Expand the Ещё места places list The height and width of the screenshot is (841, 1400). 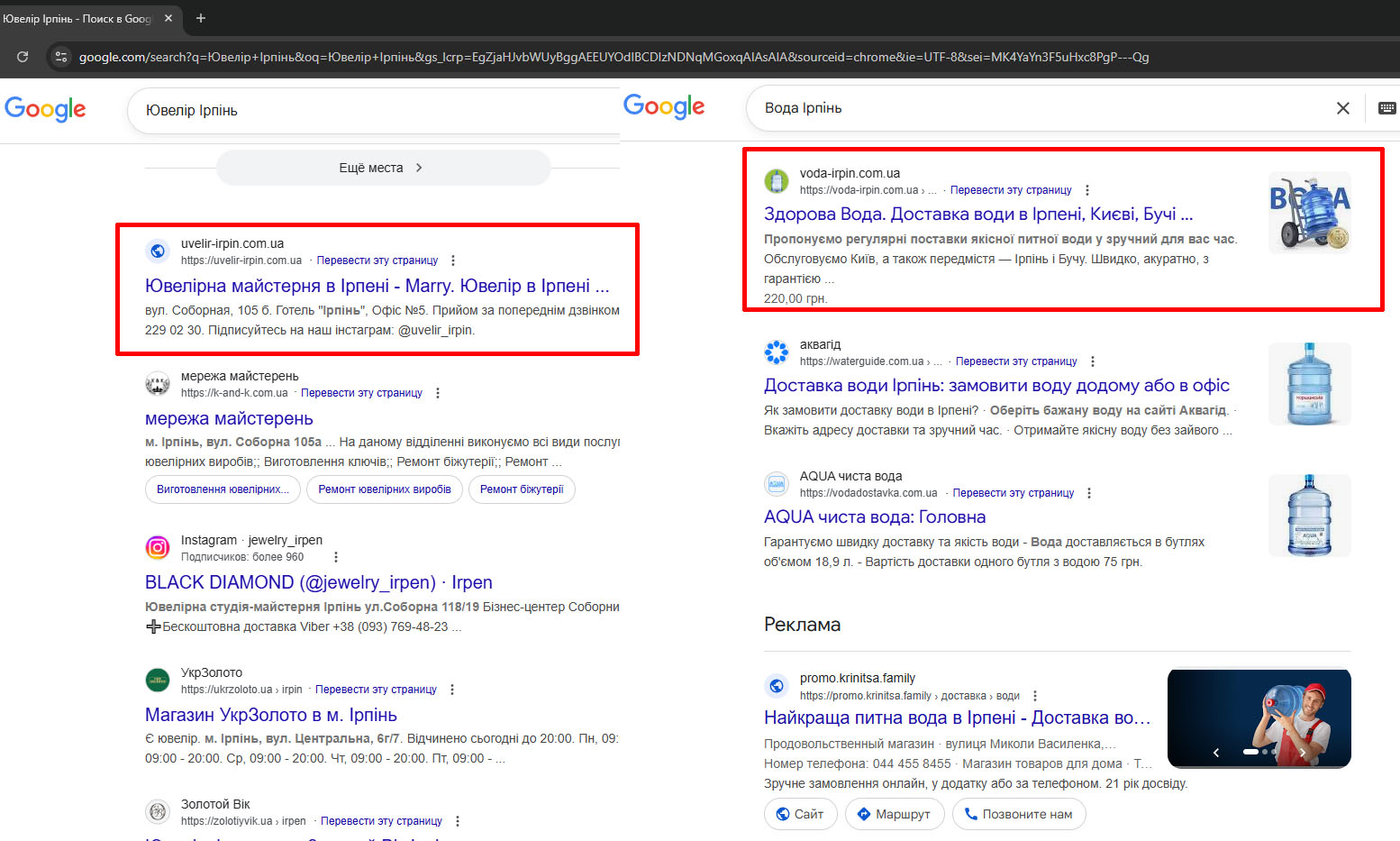383,168
